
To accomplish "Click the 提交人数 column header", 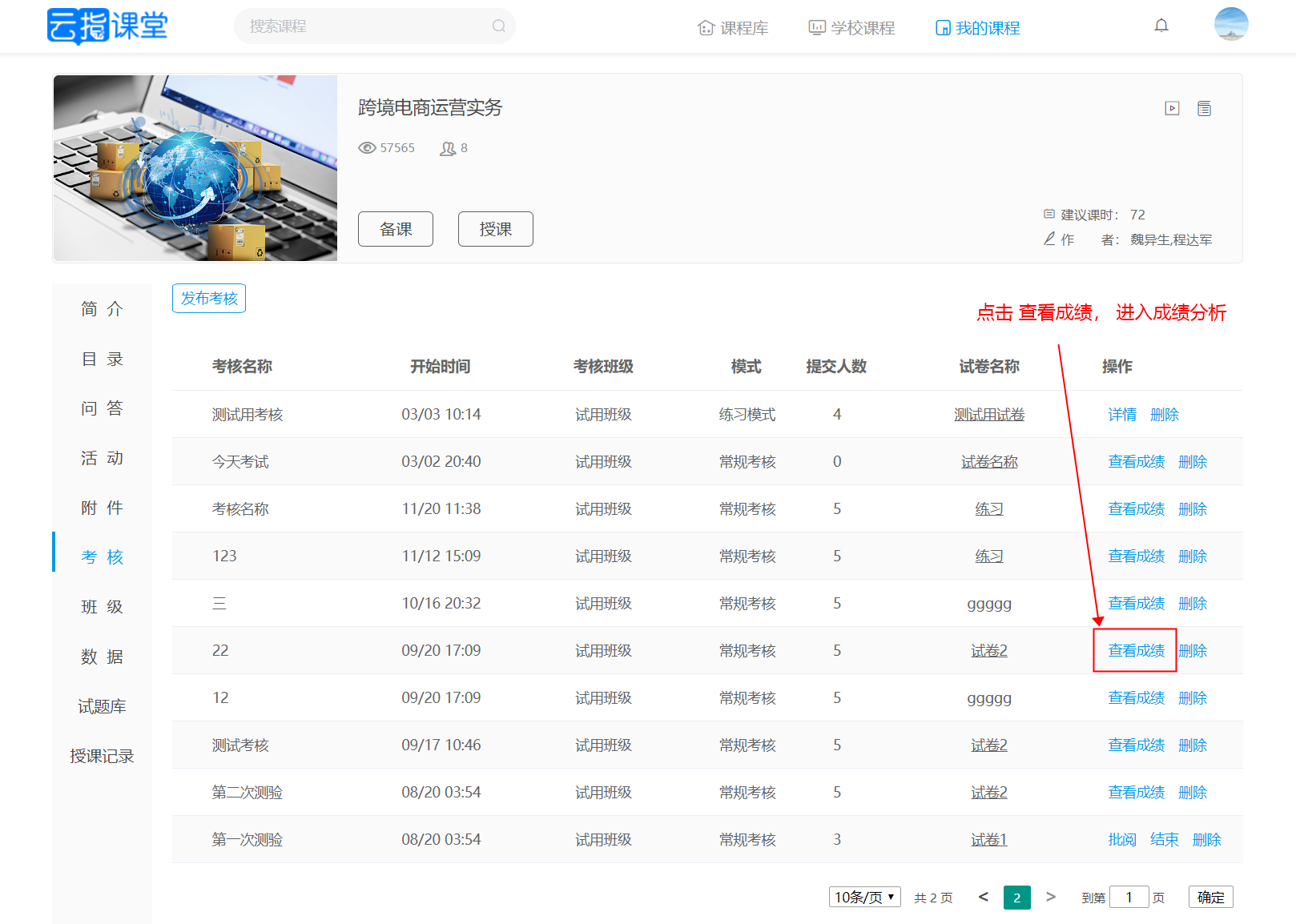I will (836, 367).
